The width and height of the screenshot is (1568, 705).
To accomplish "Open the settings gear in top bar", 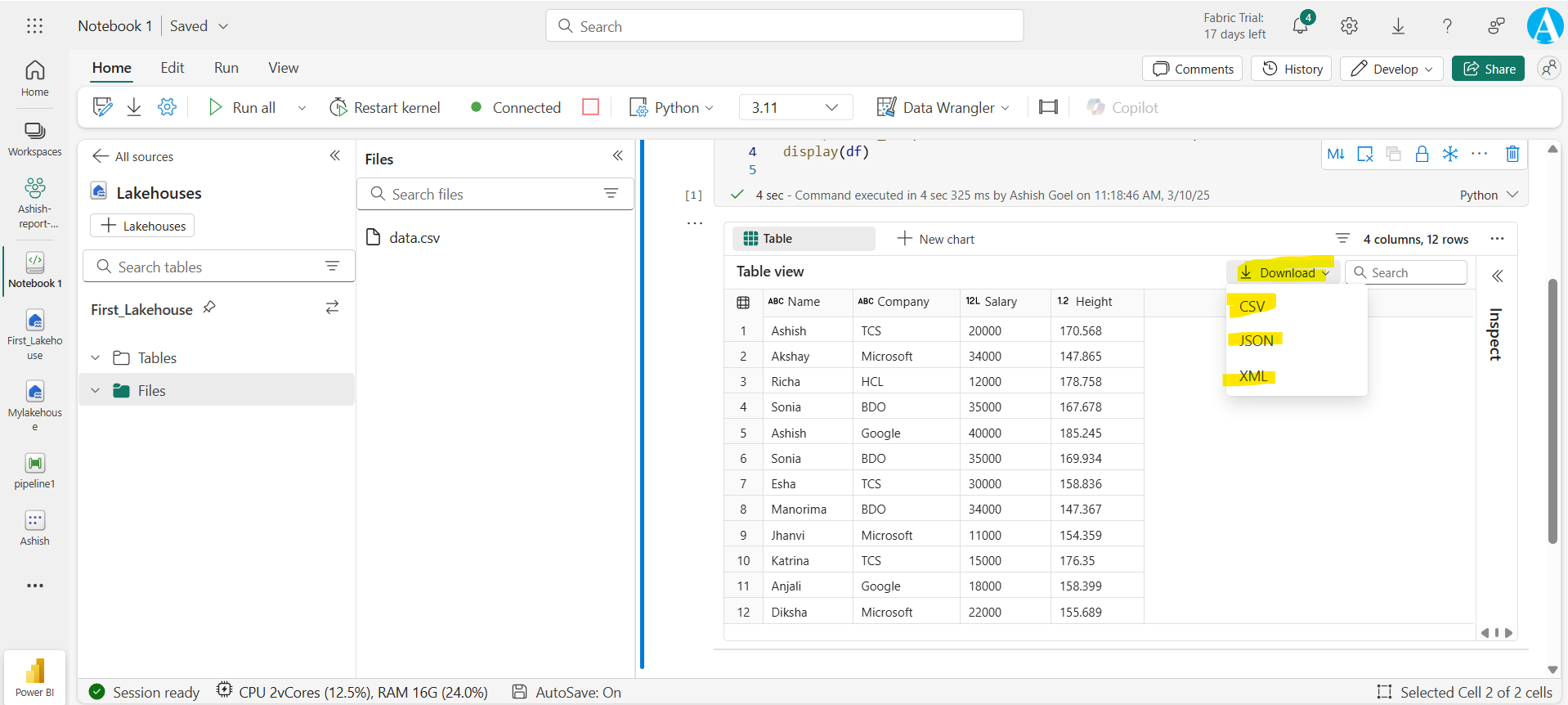I will click(1349, 26).
